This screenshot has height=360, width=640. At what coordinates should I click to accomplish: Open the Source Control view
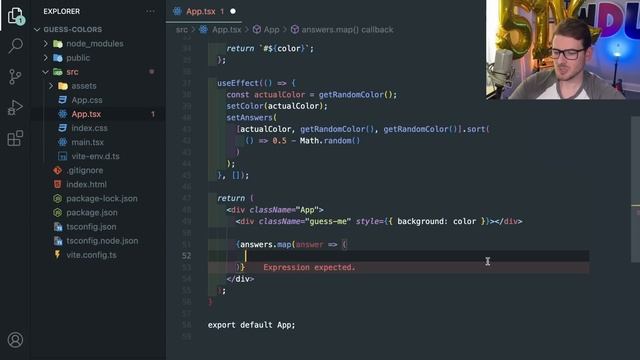pyautogui.click(x=16, y=77)
